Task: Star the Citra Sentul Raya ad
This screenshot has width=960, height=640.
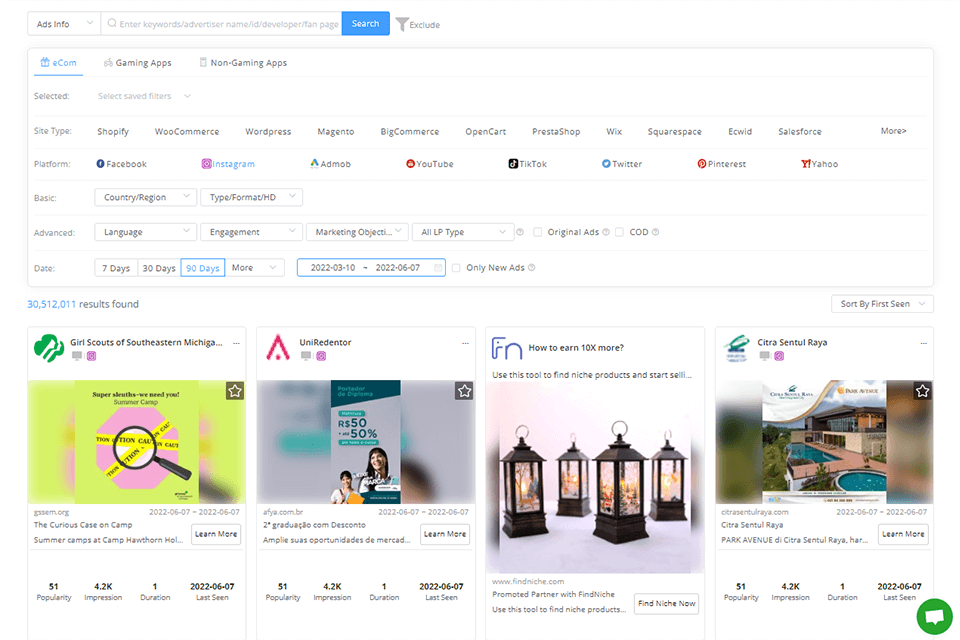Action: [923, 391]
